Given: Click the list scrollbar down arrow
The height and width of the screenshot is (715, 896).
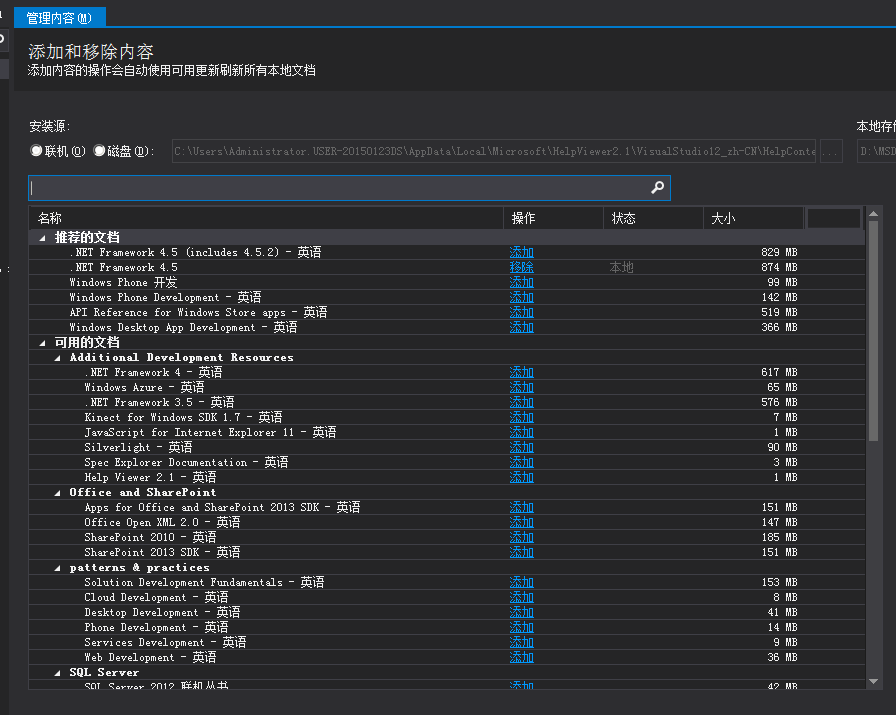Looking at the screenshot, I should [x=873, y=681].
